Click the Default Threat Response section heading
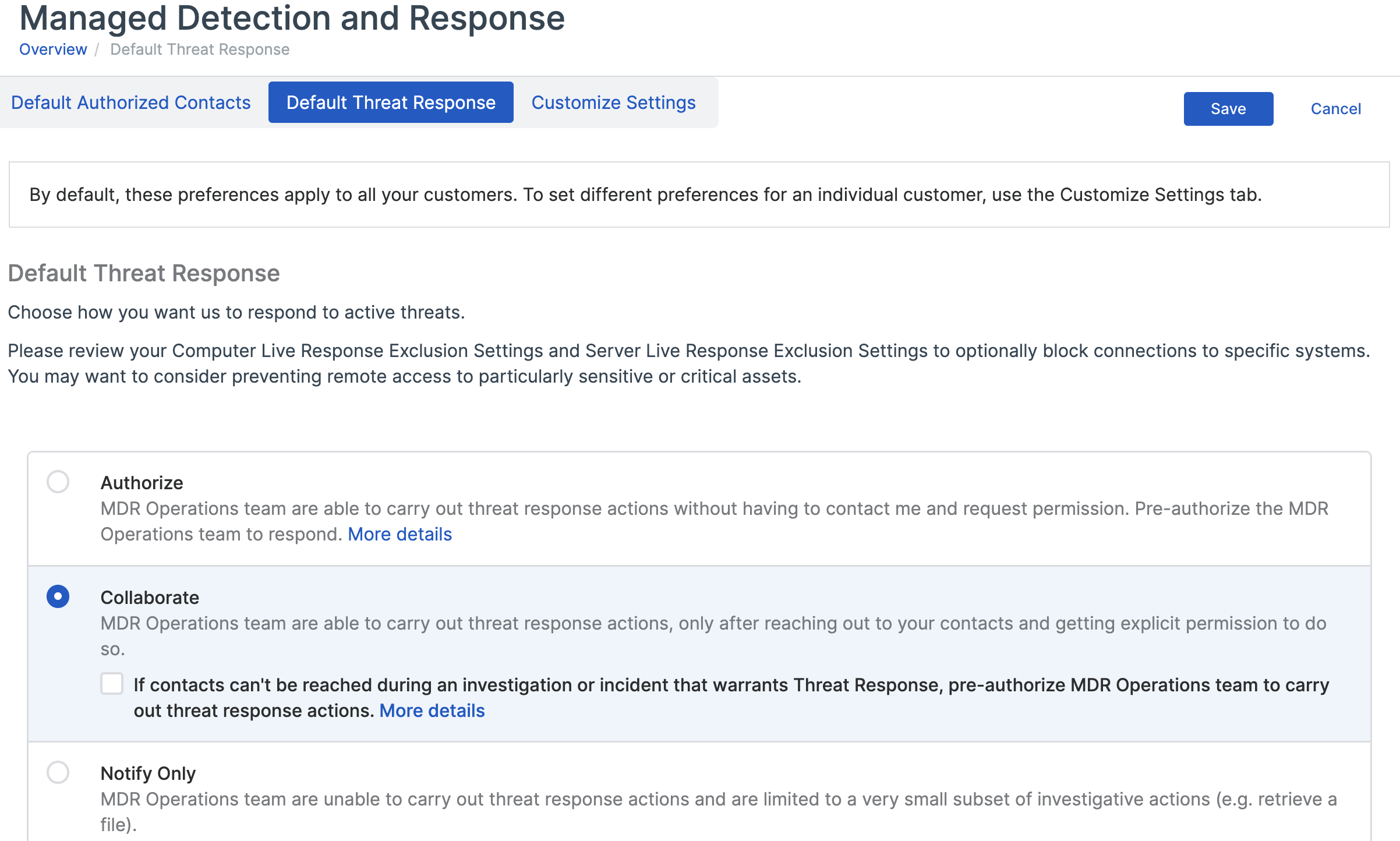Image resolution: width=1400 pixels, height=841 pixels. pyautogui.click(x=144, y=273)
